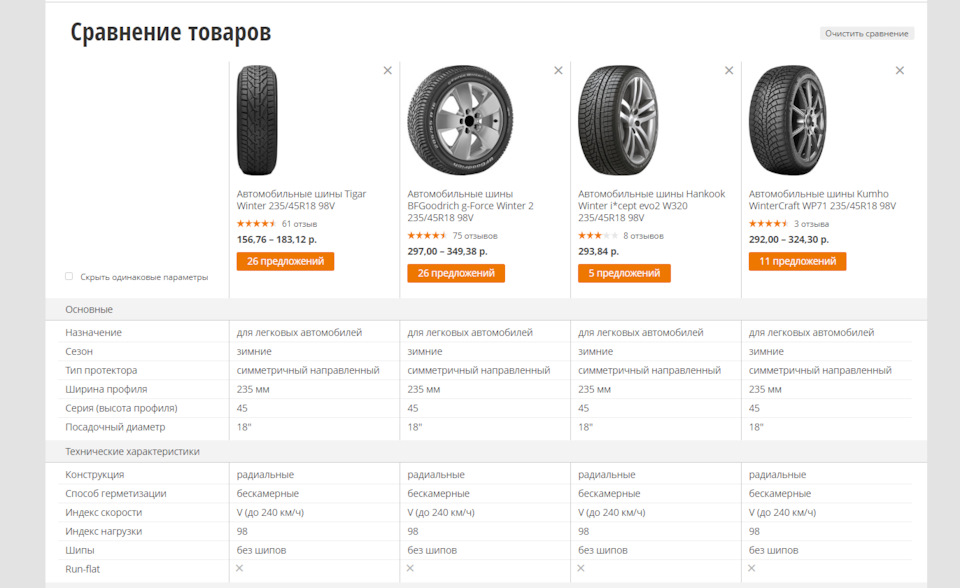Show 5 offers for Hankook tire
960x588 pixels.
tap(624, 273)
